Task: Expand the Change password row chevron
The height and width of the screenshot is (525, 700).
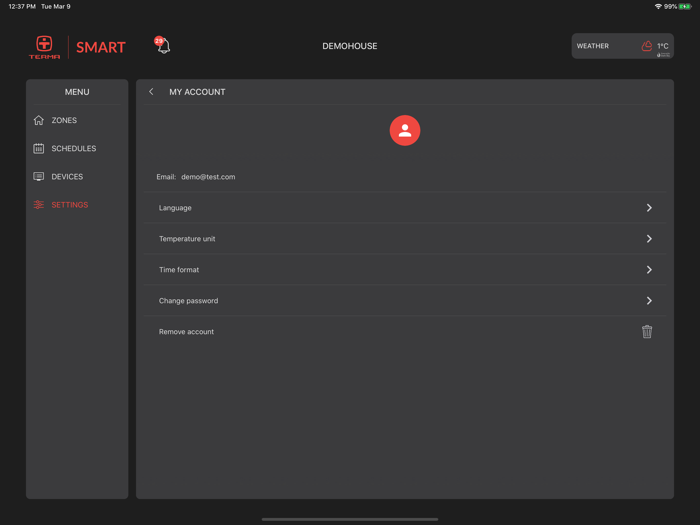Action: [649, 300]
